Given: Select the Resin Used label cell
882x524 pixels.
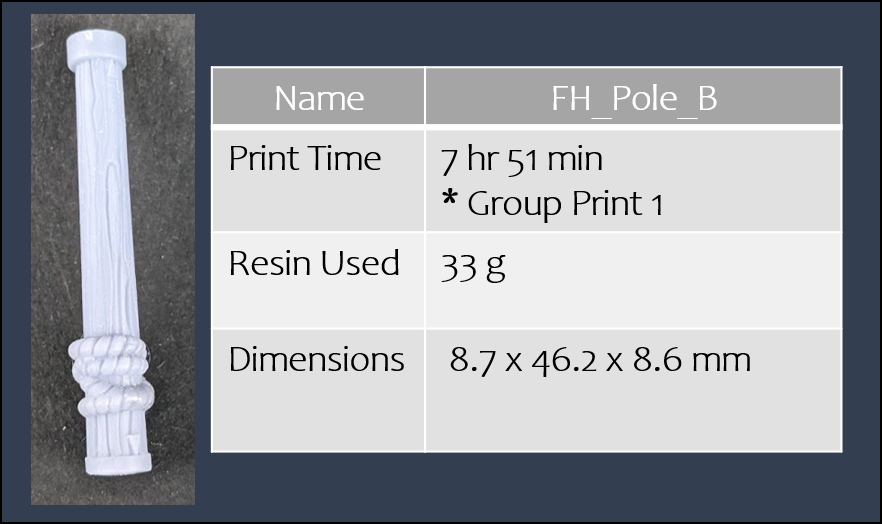Looking at the screenshot, I should [x=318, y=280].
